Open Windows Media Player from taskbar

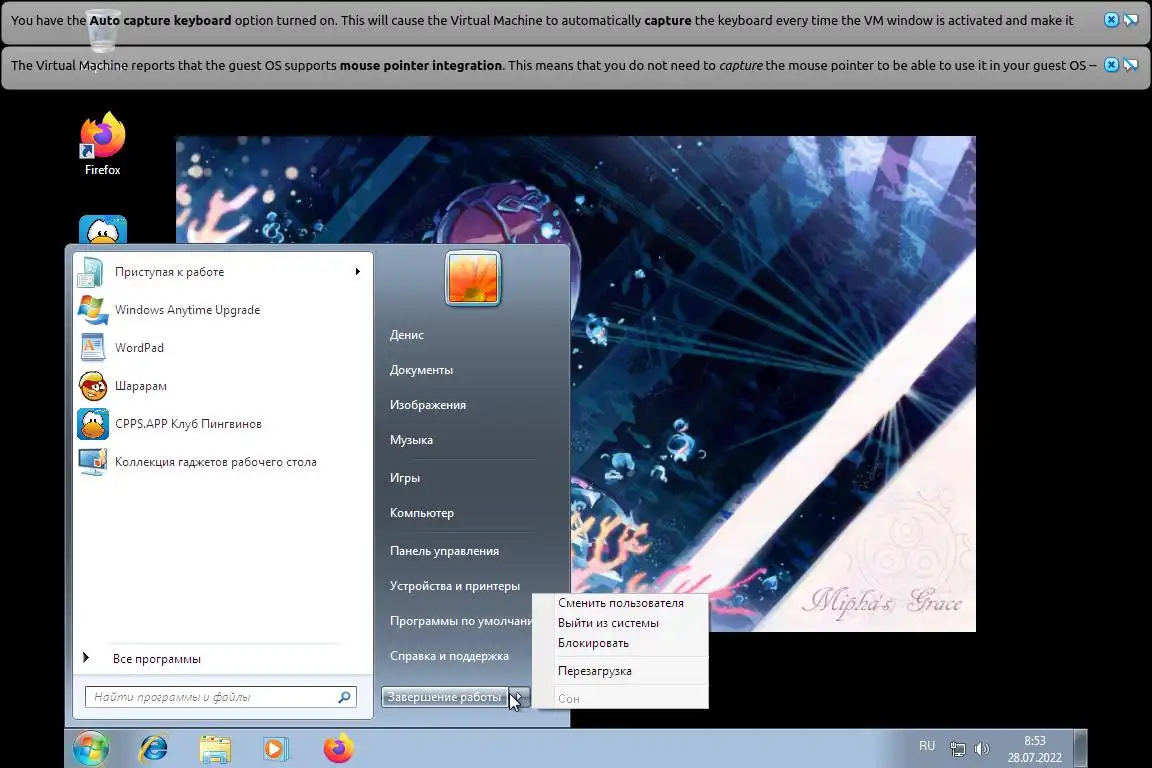coord(276,749)
